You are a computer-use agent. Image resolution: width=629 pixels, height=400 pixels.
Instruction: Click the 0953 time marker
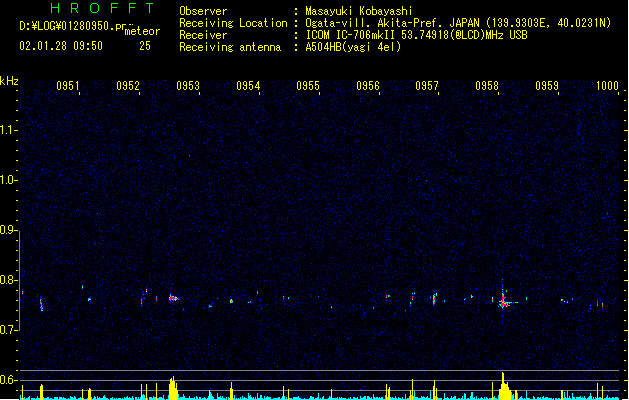click(188, 86)
